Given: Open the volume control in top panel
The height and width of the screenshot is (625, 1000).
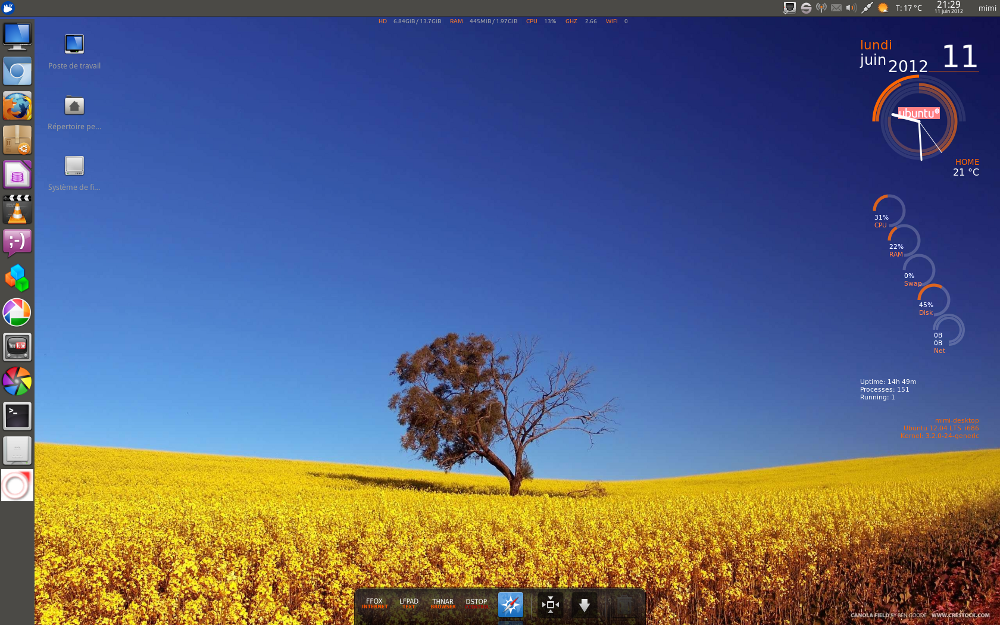Looking at the screenshot, I should (x=851, y=8).
